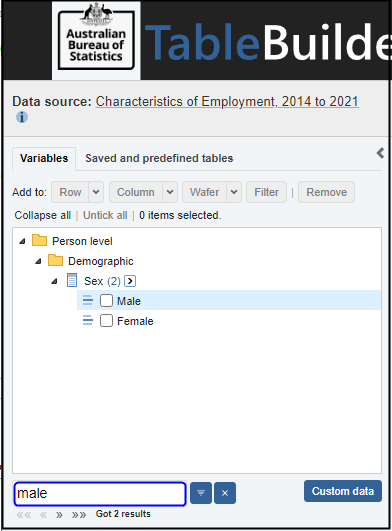Collapse the left panel with the chevron
The image size is (392, 531).
click(380, 153)
